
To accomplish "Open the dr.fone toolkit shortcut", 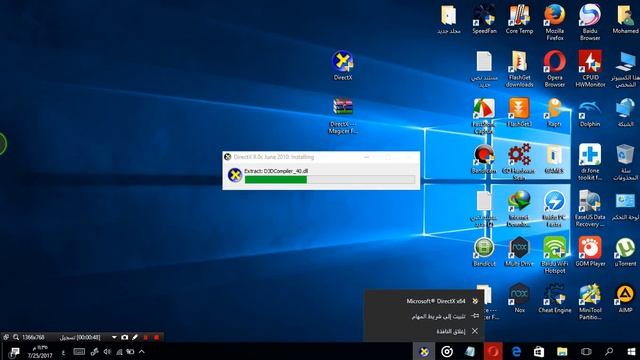I will point(590,162).
